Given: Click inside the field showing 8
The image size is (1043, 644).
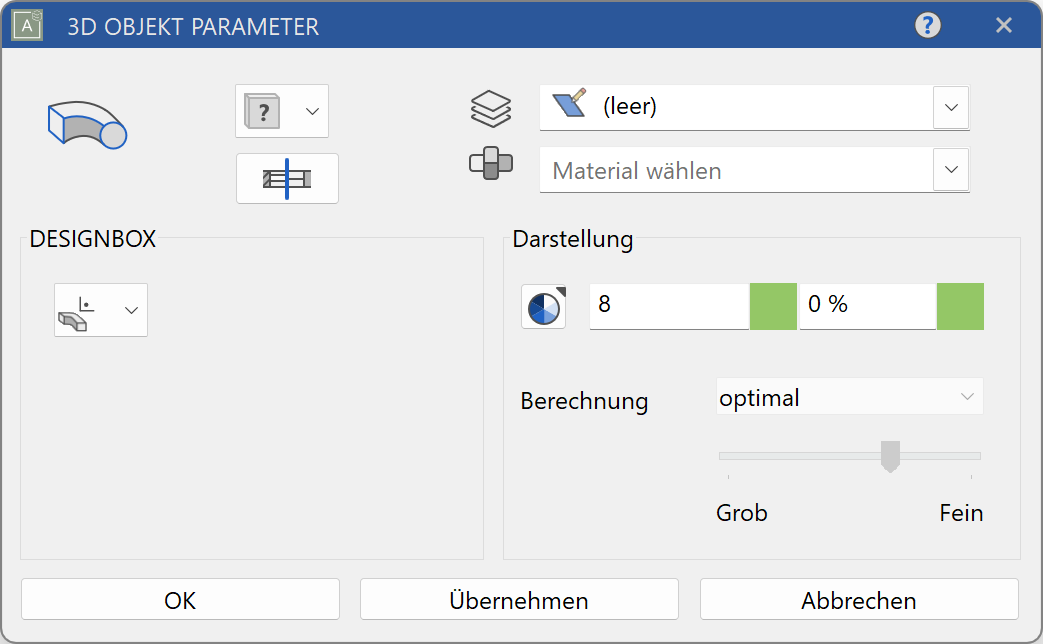Looking at the screenshot, I should pos(668,306).
